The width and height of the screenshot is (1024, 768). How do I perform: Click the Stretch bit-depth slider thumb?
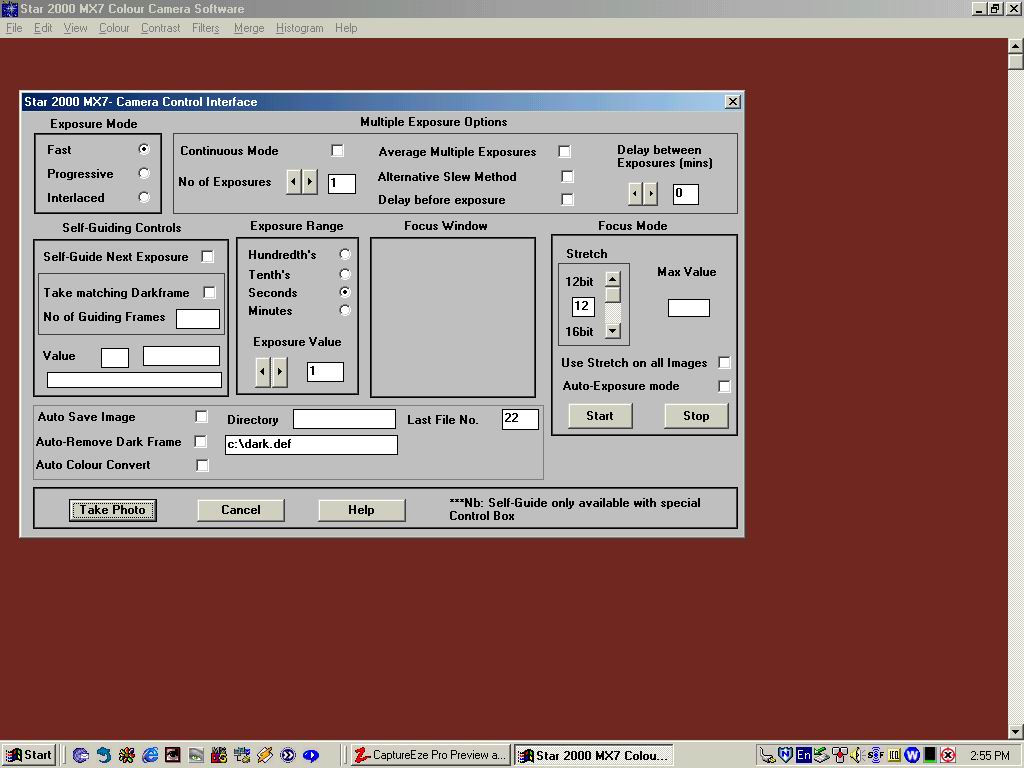point(612,295)
